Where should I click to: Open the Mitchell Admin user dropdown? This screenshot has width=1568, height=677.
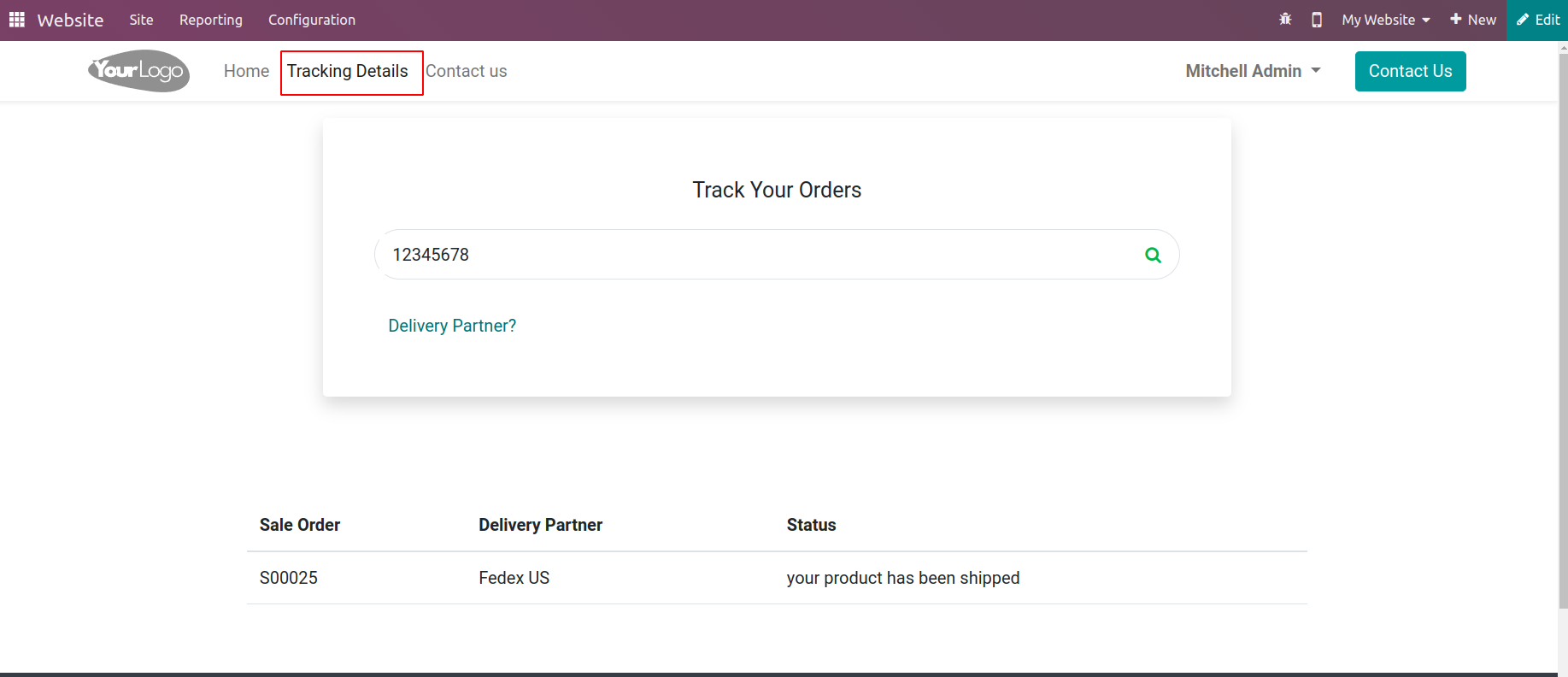coord(1253,71)
